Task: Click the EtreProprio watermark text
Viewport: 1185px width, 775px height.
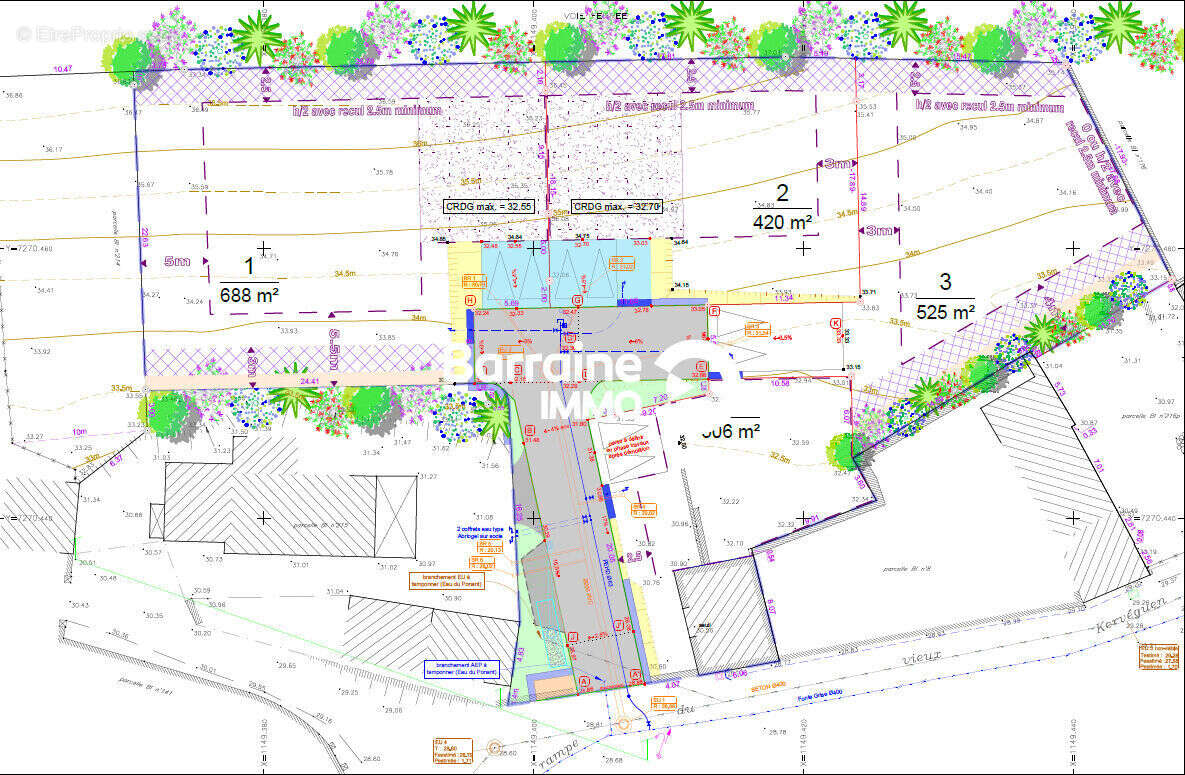Action: coord(75,33)
